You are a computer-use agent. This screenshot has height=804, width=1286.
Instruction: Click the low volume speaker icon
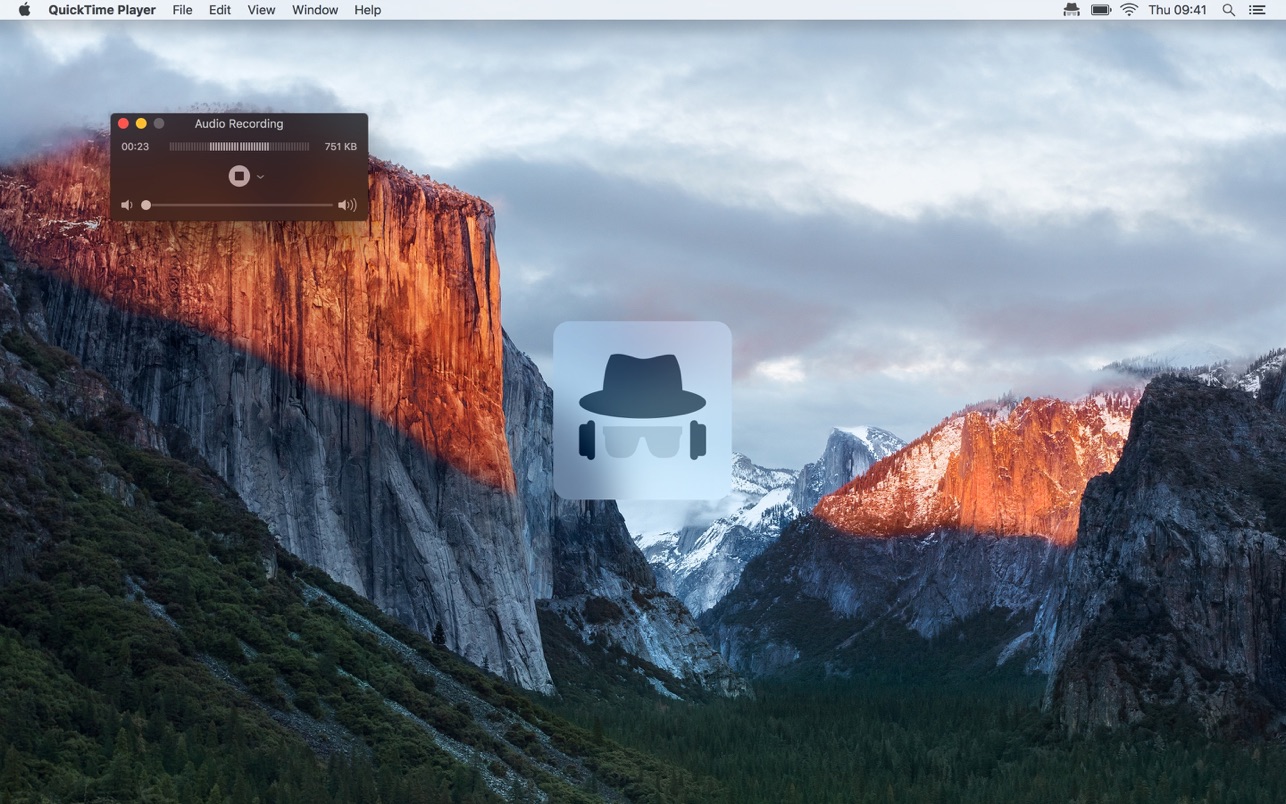click(x=127, y=205)
